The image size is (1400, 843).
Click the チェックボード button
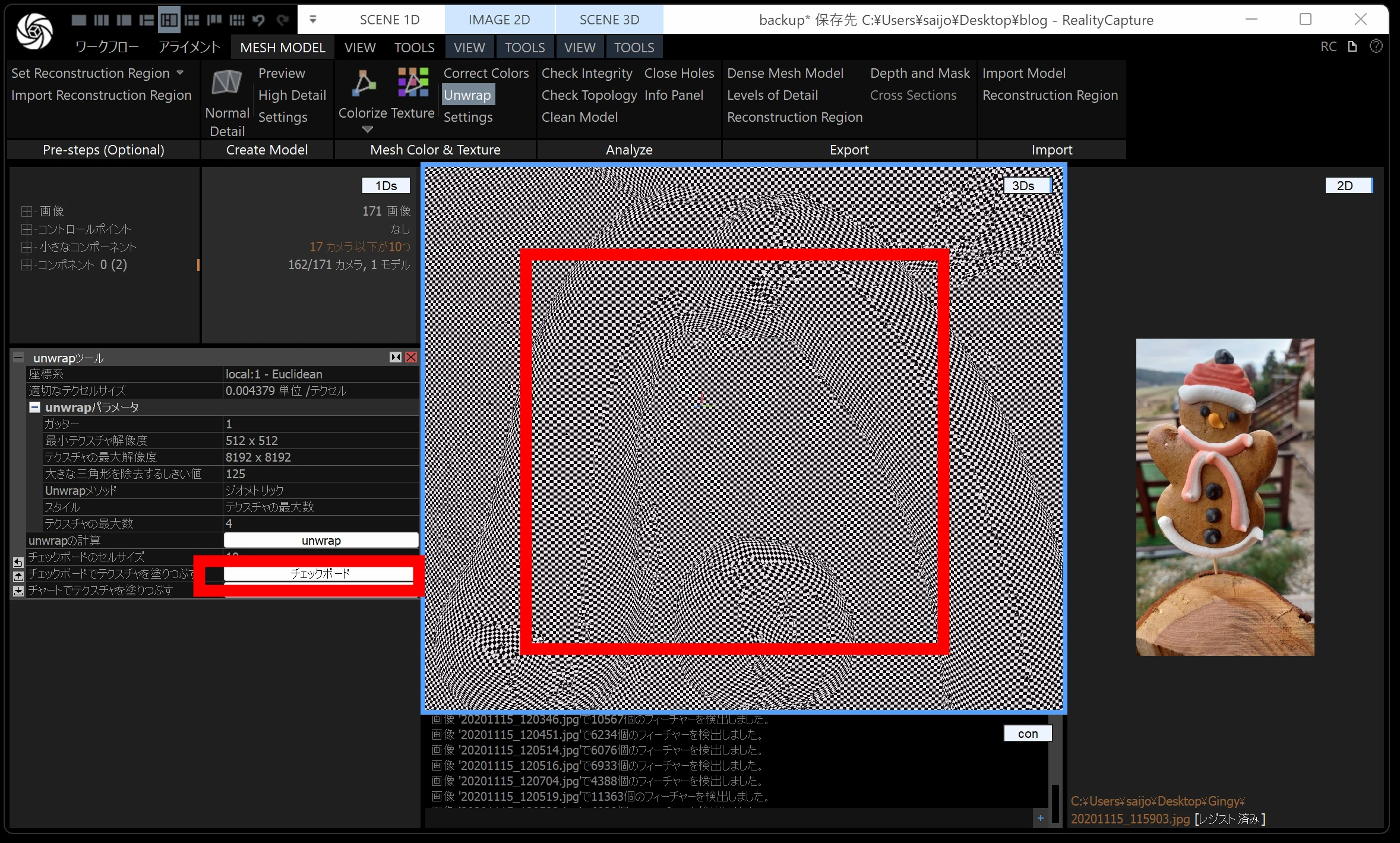pos(319,573)
